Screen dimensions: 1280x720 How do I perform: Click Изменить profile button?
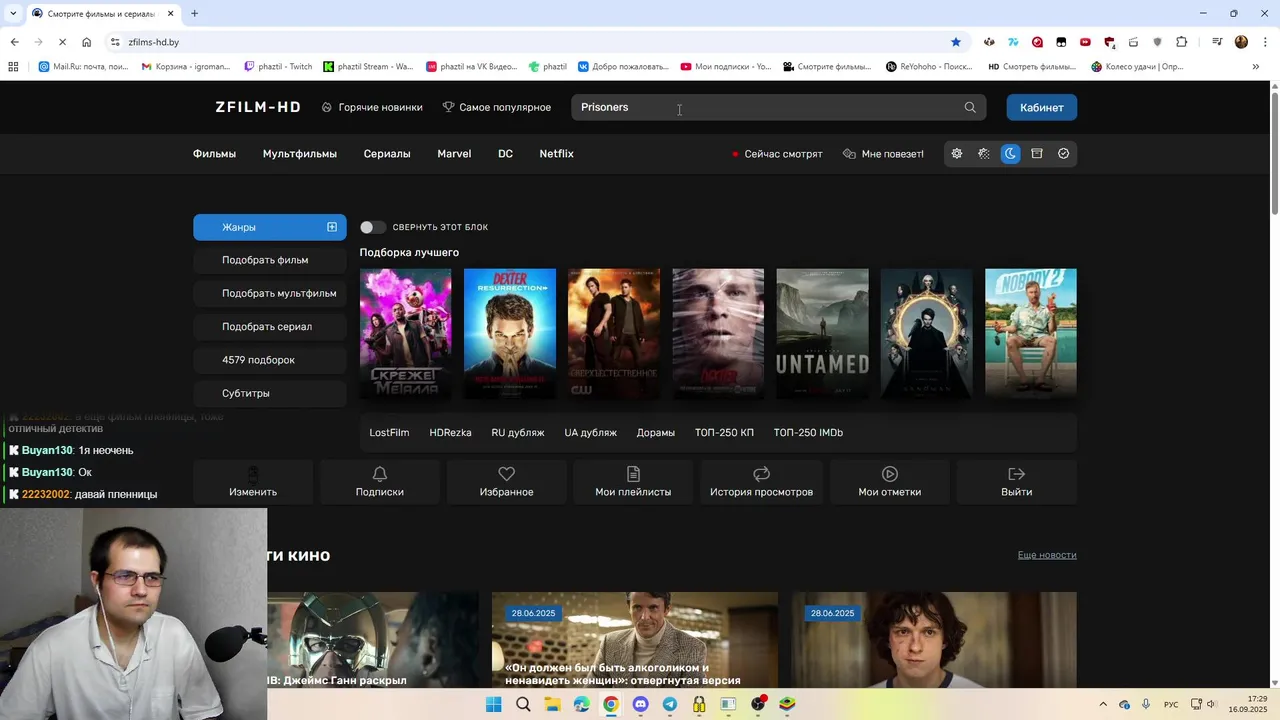pos(253,481)
